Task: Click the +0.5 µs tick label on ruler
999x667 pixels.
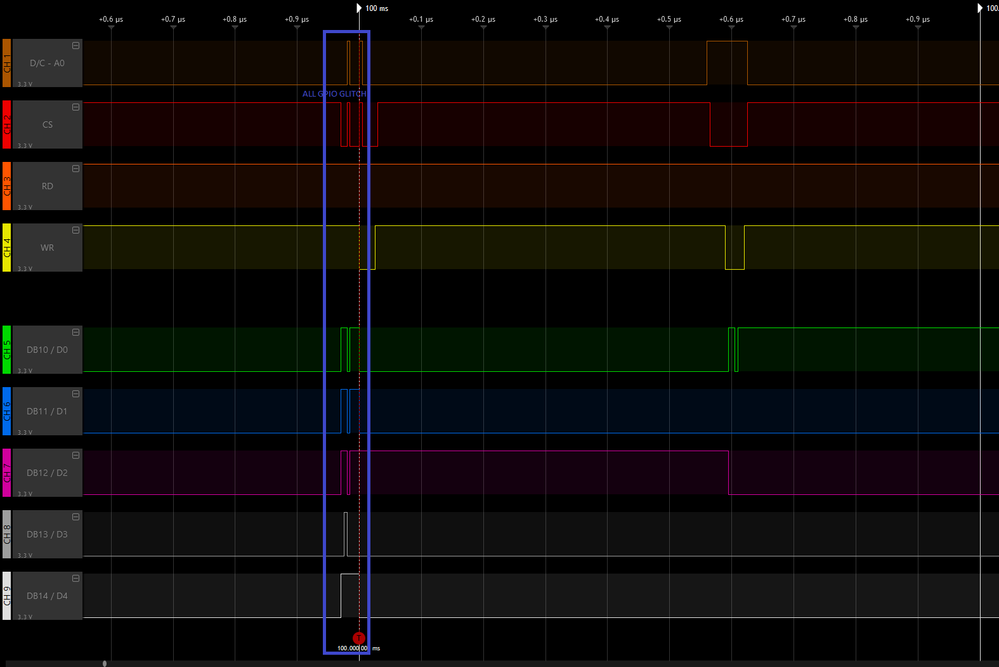Action: pyautogui.click(x=669, y=19)
